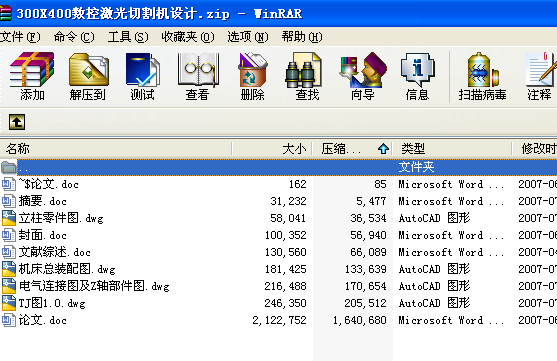557x361 pixels.
Task: Select the file ~$论文.doc
Action: tap(49, 184)
